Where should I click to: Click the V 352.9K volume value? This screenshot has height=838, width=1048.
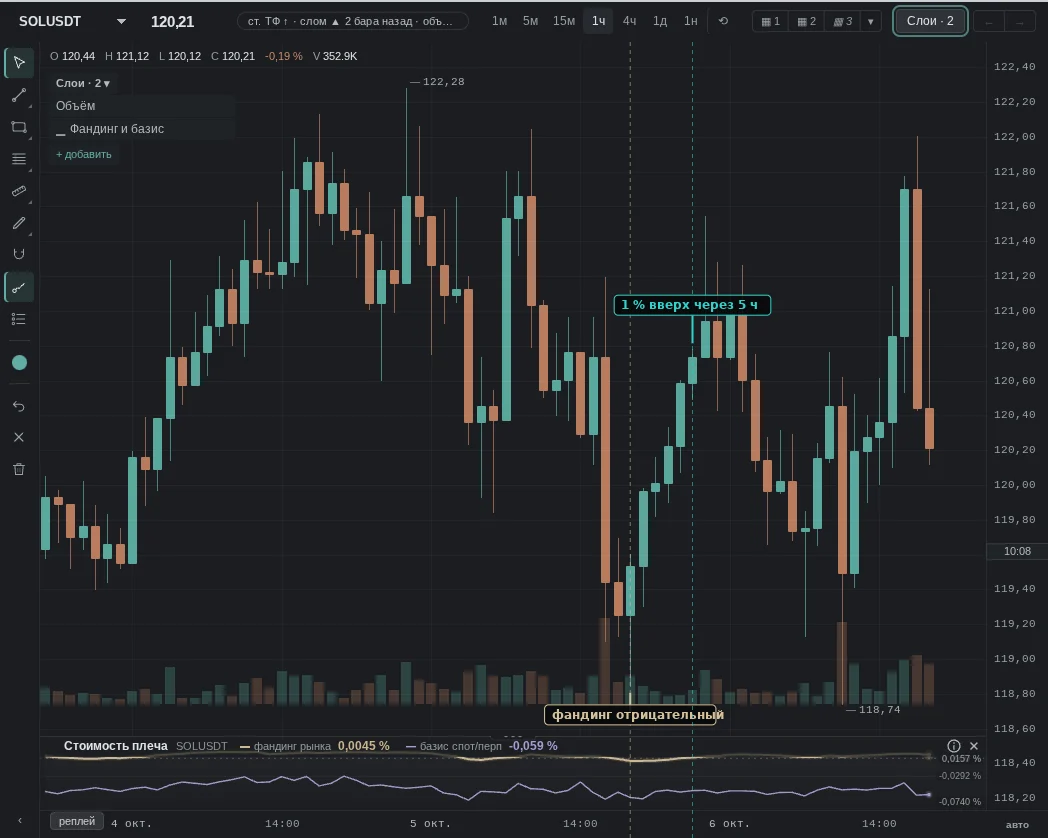tap(335, 56)
